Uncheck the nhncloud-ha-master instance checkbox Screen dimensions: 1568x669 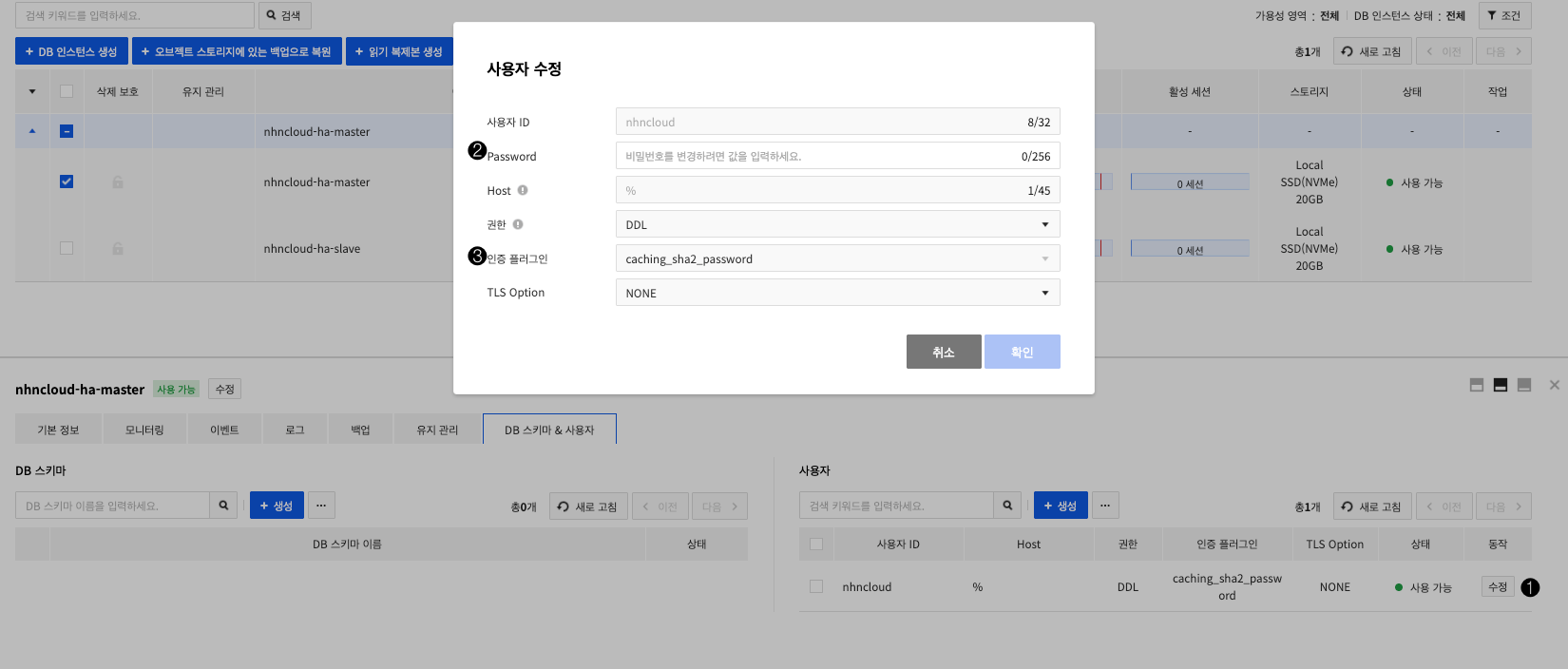(67, 182)
